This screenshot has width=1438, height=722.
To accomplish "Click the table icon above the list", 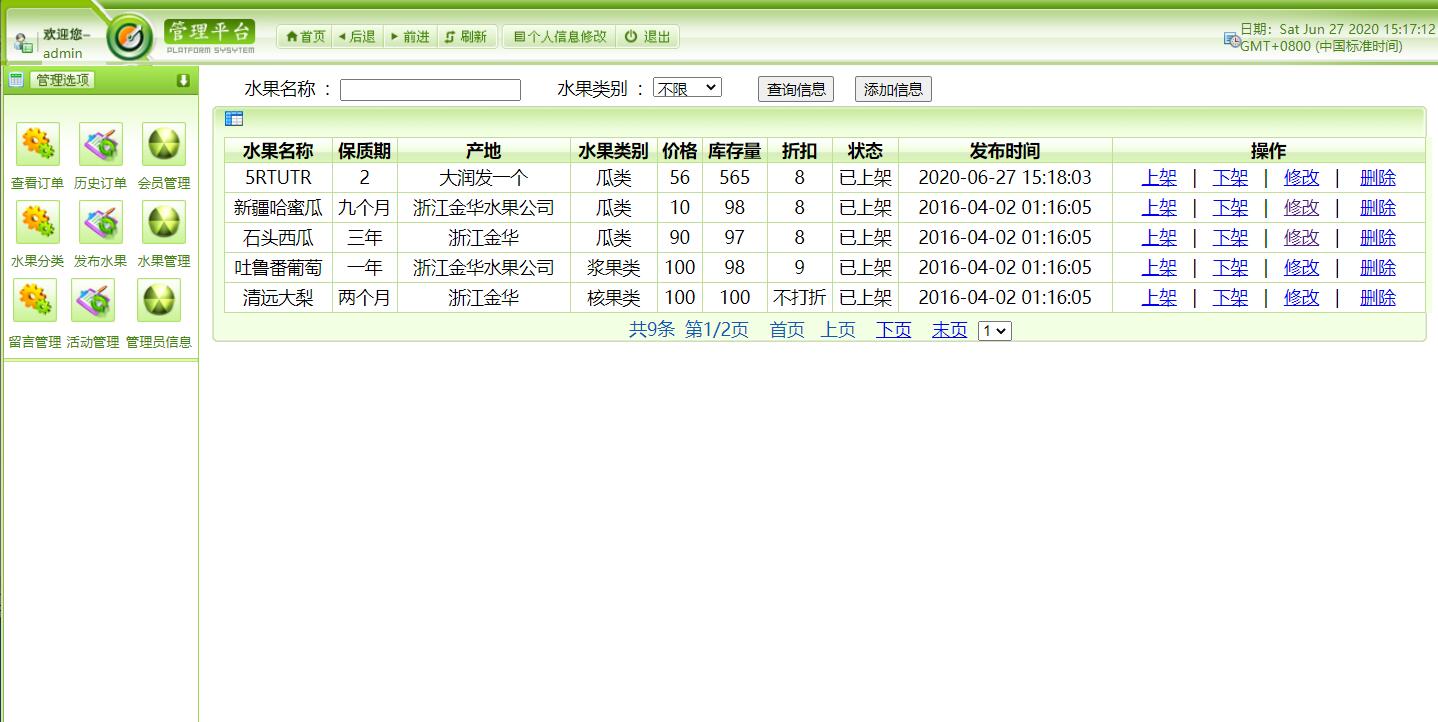I will pos(234,118).
